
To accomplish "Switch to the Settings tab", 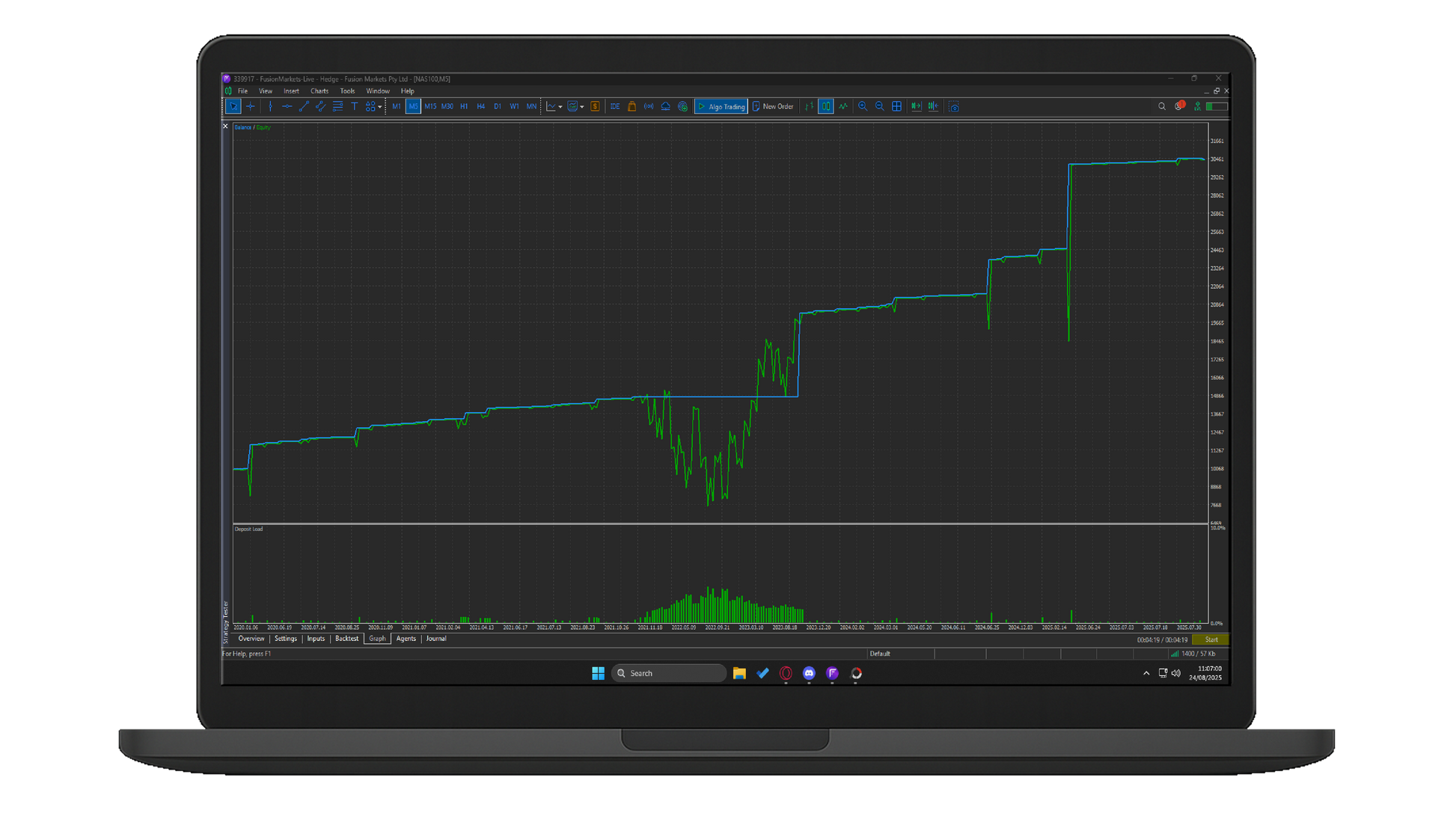I will [x=286, y=639].
